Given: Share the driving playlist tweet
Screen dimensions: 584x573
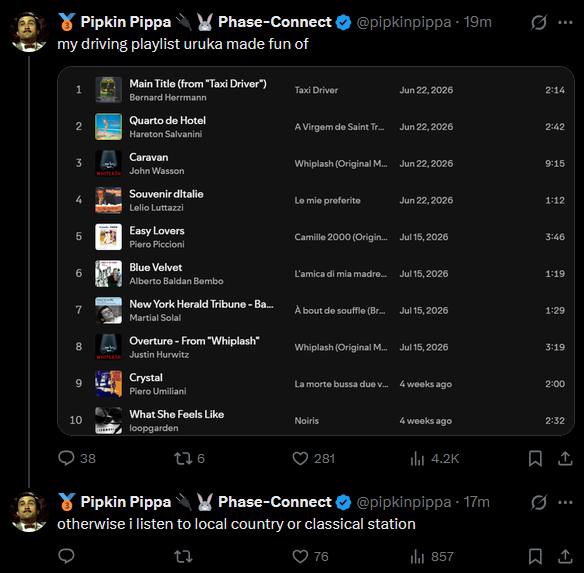Looking at the screenshot, I should [565, 458].
